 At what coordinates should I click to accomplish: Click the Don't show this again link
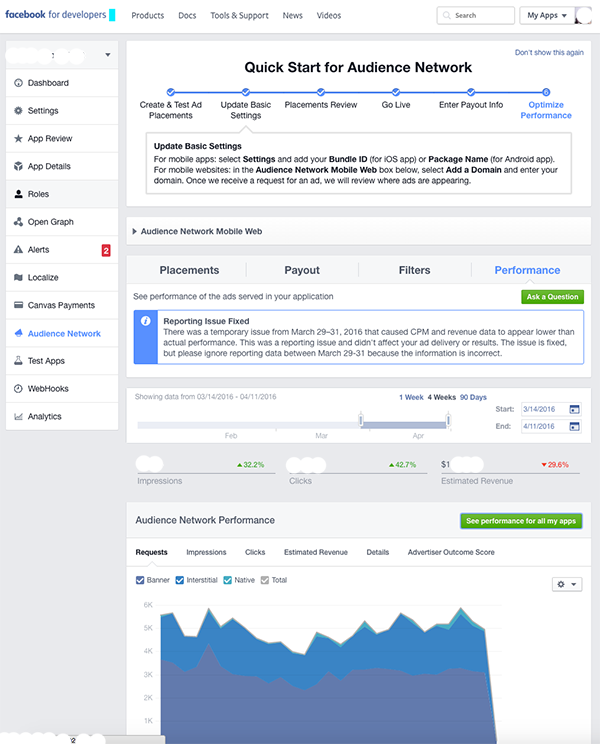tap(549, 53)
